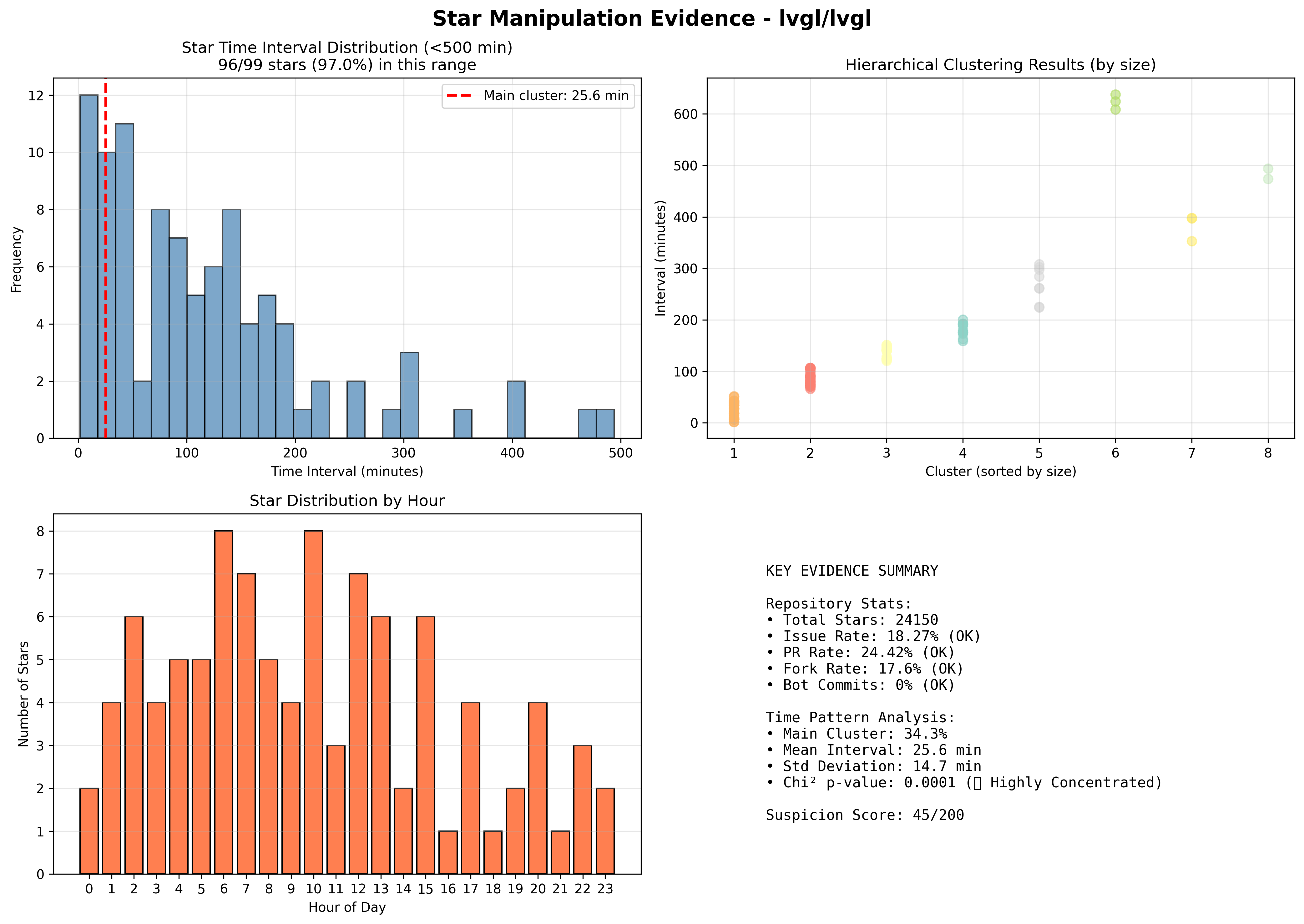The width and height of the screenshot is (1304, 924).
Task: Select the pale yellow cluster 3 points
Action: tap(887, 353)
